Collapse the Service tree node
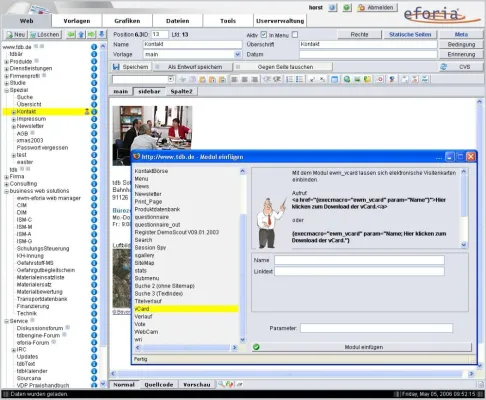The image size is (486, 400). point(6,321)
